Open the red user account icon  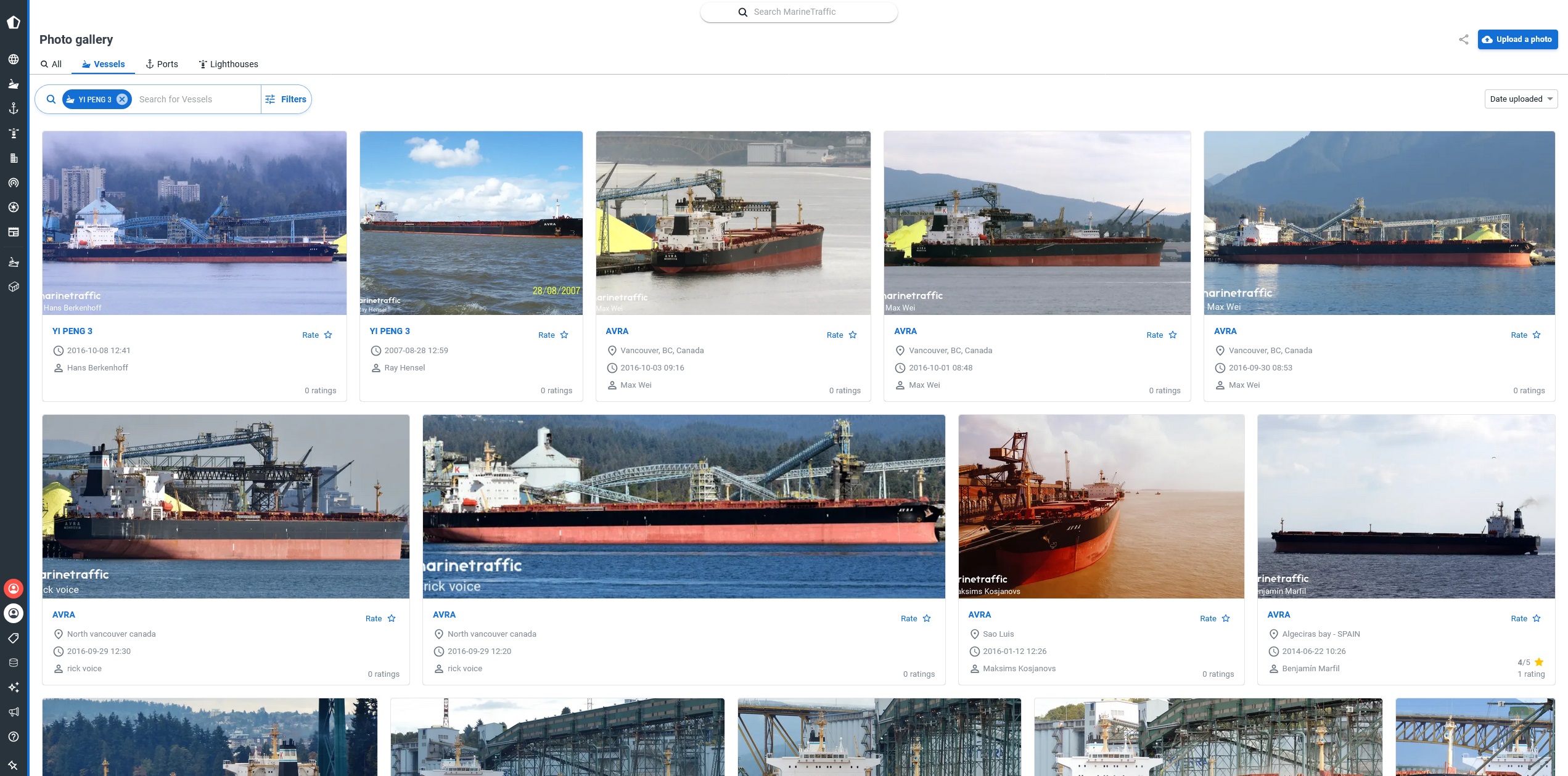click(14, 589)
